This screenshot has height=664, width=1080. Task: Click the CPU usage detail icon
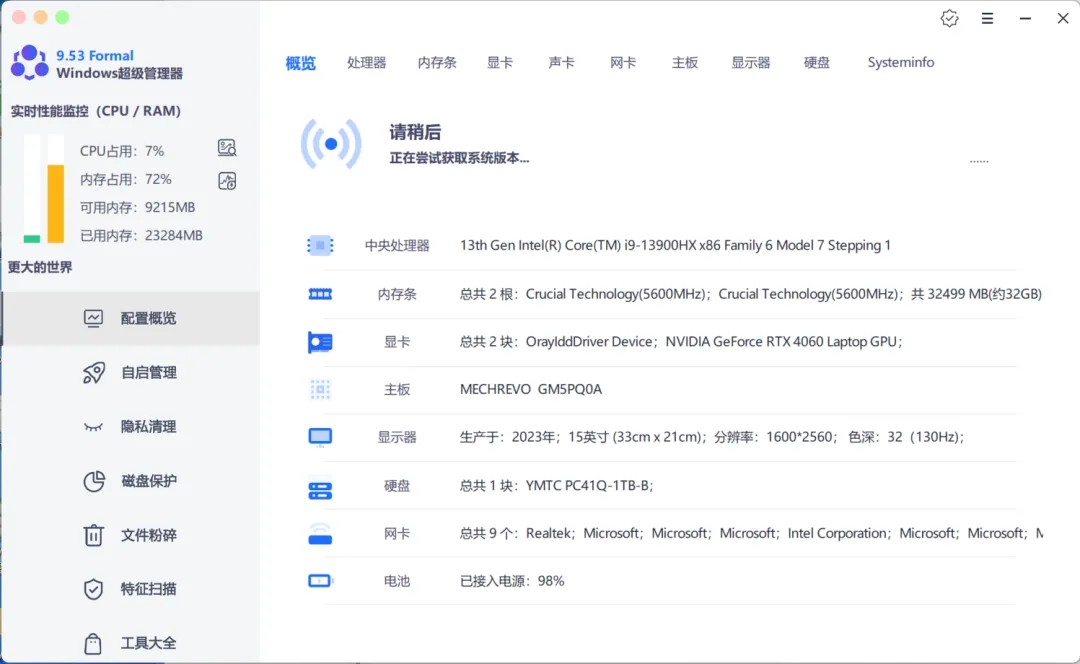tap(227, 147)
